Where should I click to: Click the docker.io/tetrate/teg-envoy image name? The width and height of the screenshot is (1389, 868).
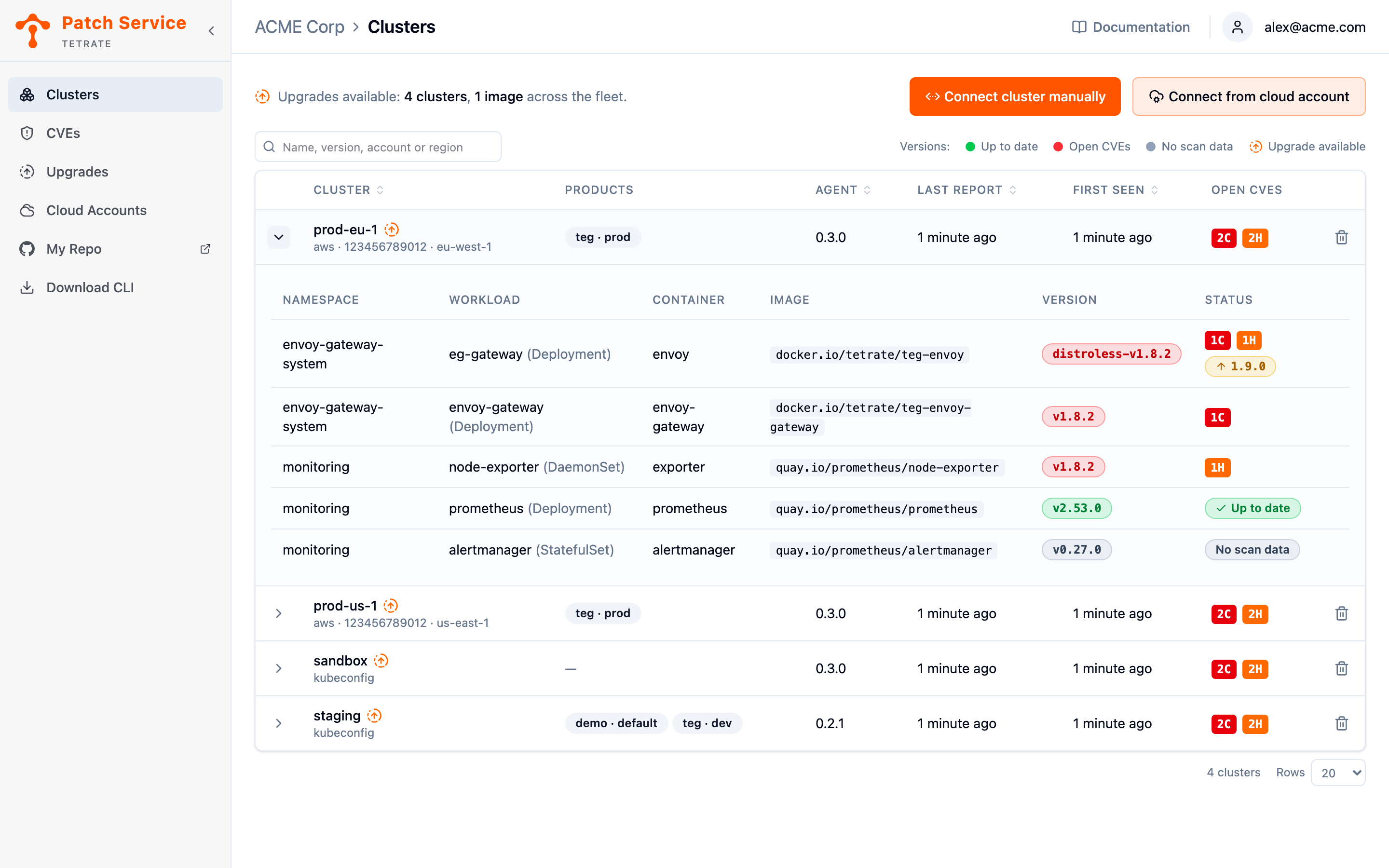pyautogui.click(x=869, y=355)
